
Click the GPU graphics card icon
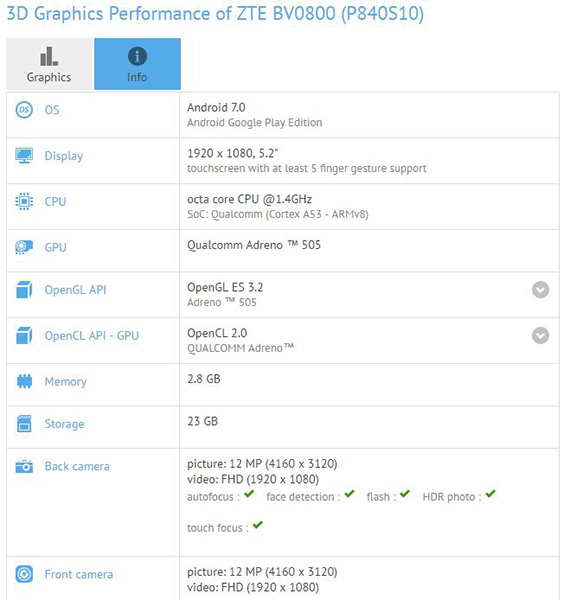(24, 247)
